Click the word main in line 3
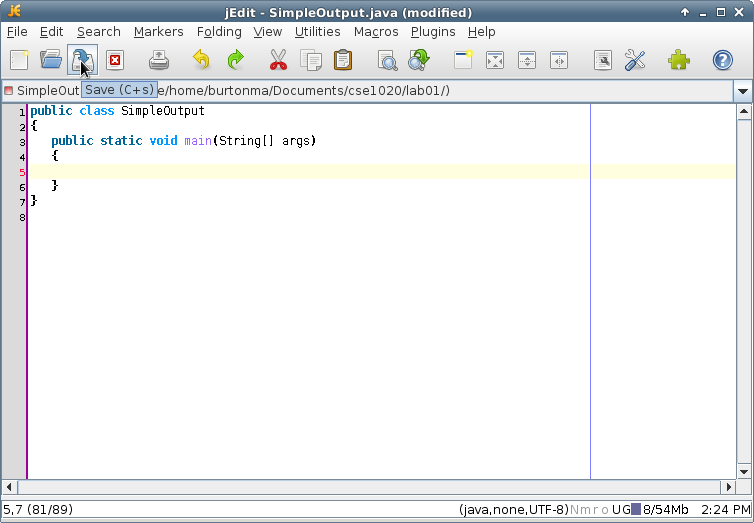 click(x=198, y=140)
